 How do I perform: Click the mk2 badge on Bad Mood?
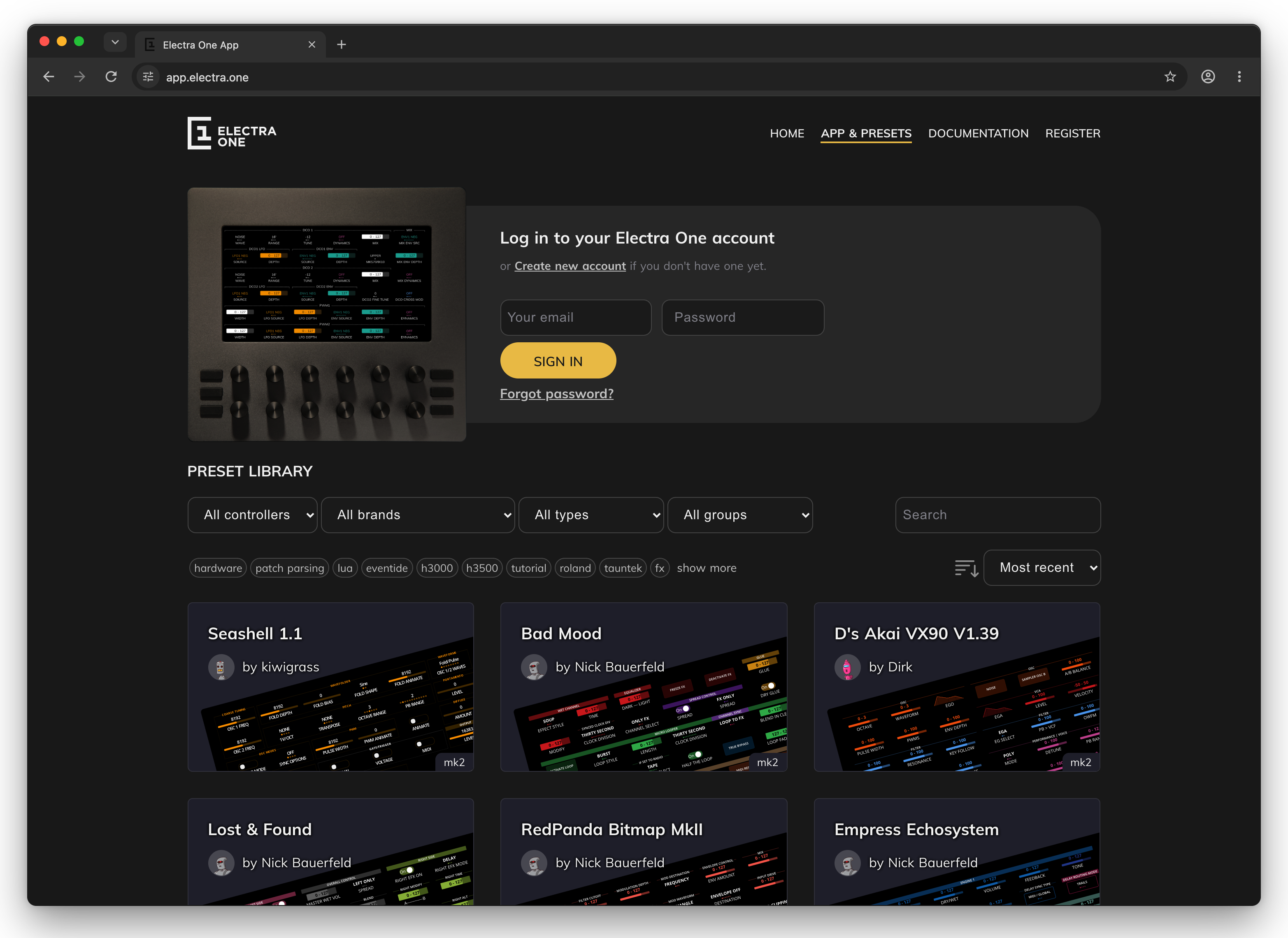[767, 762]
